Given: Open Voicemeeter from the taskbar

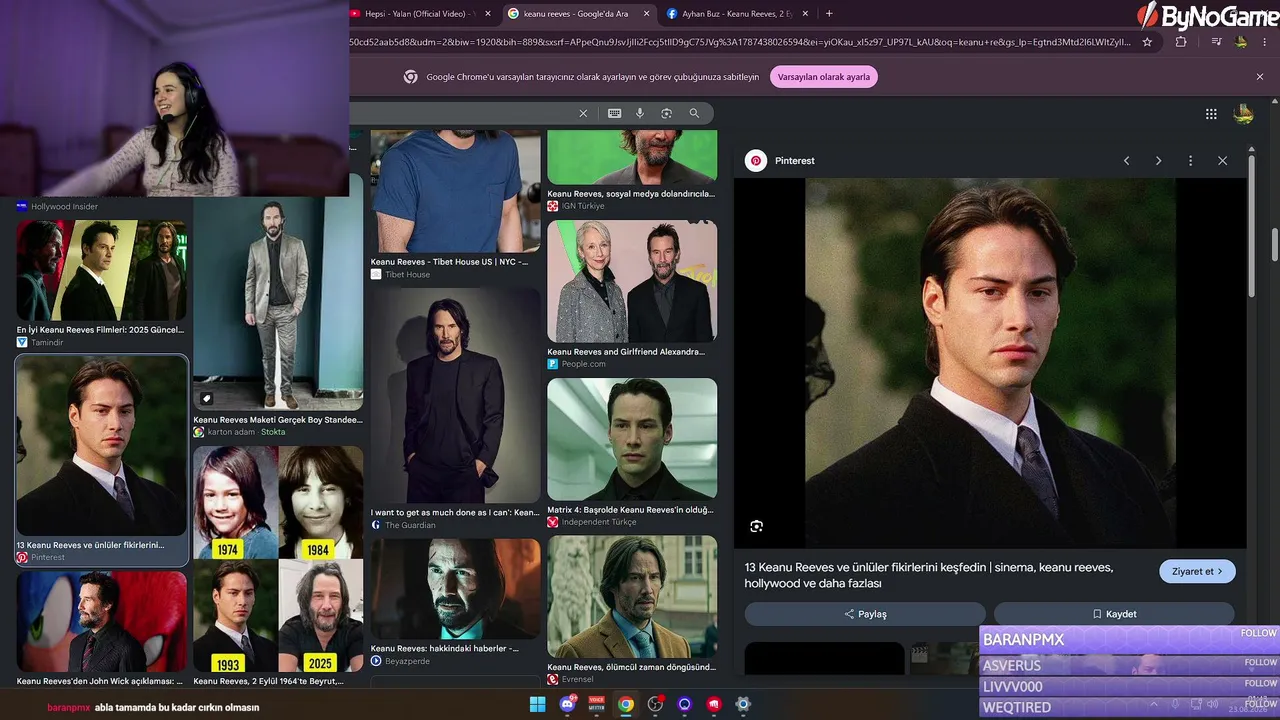Looking at the screenshot, I should [596, 704].
